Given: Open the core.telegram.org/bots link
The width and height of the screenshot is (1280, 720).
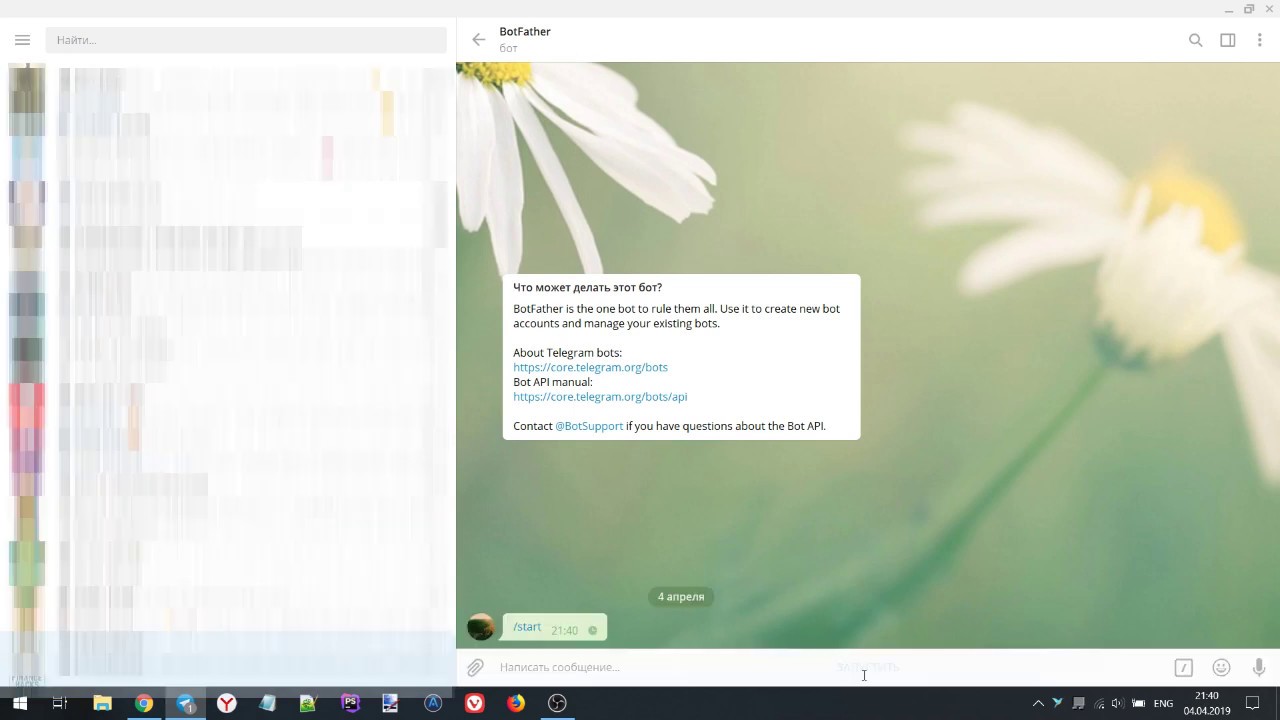Looking at the screenshot, I should pyautogui.click(x=590, y=367).
